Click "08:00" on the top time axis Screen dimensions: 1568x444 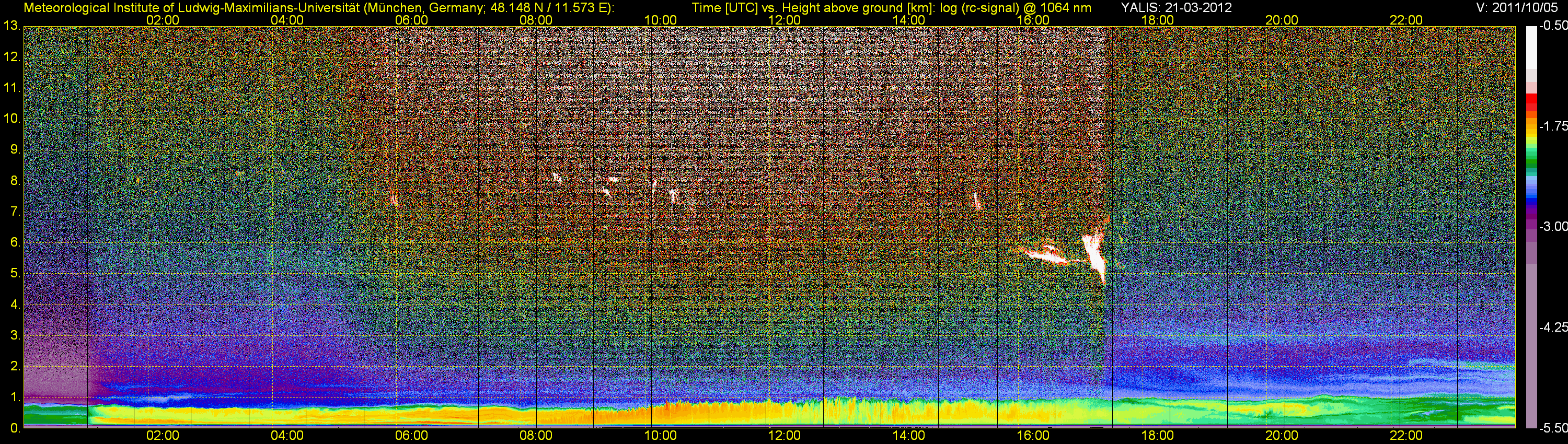[536, 20]
